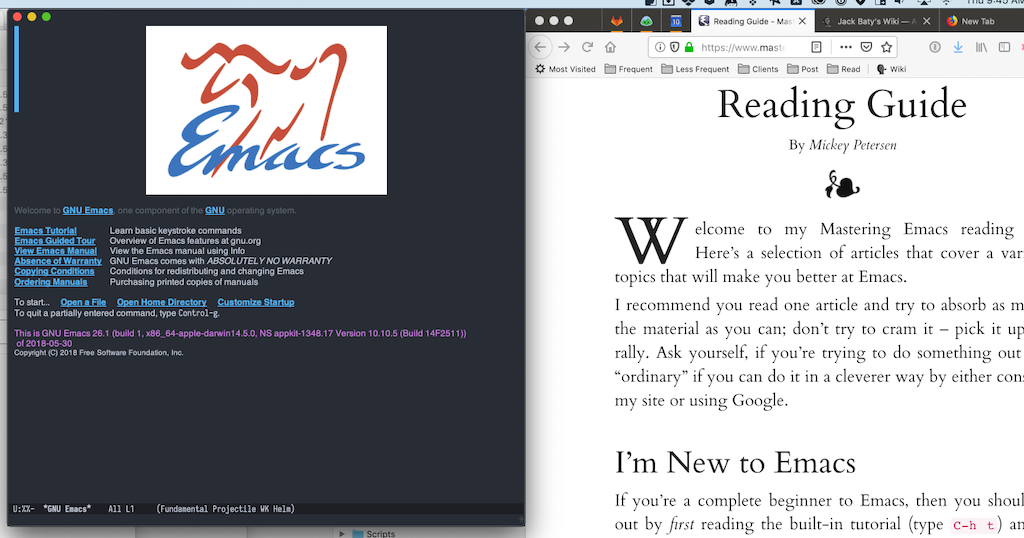This screenshot has height=538, width=1024.
Task: Open Post bookmarks folder
Action: pos(803,69)
